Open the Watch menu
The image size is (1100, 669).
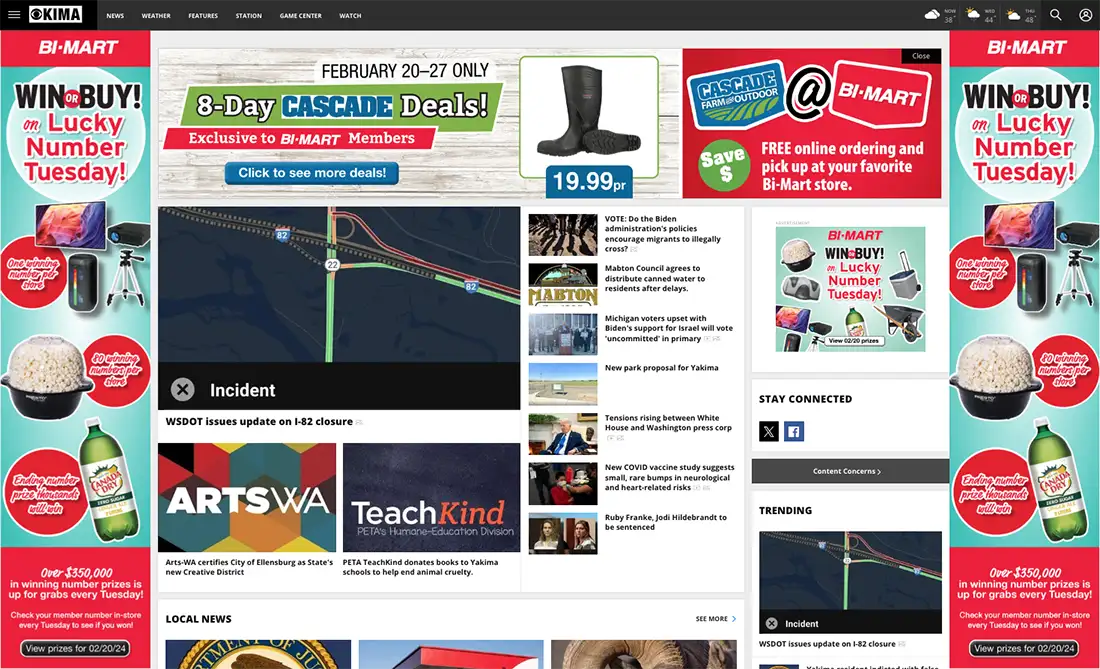350,15
